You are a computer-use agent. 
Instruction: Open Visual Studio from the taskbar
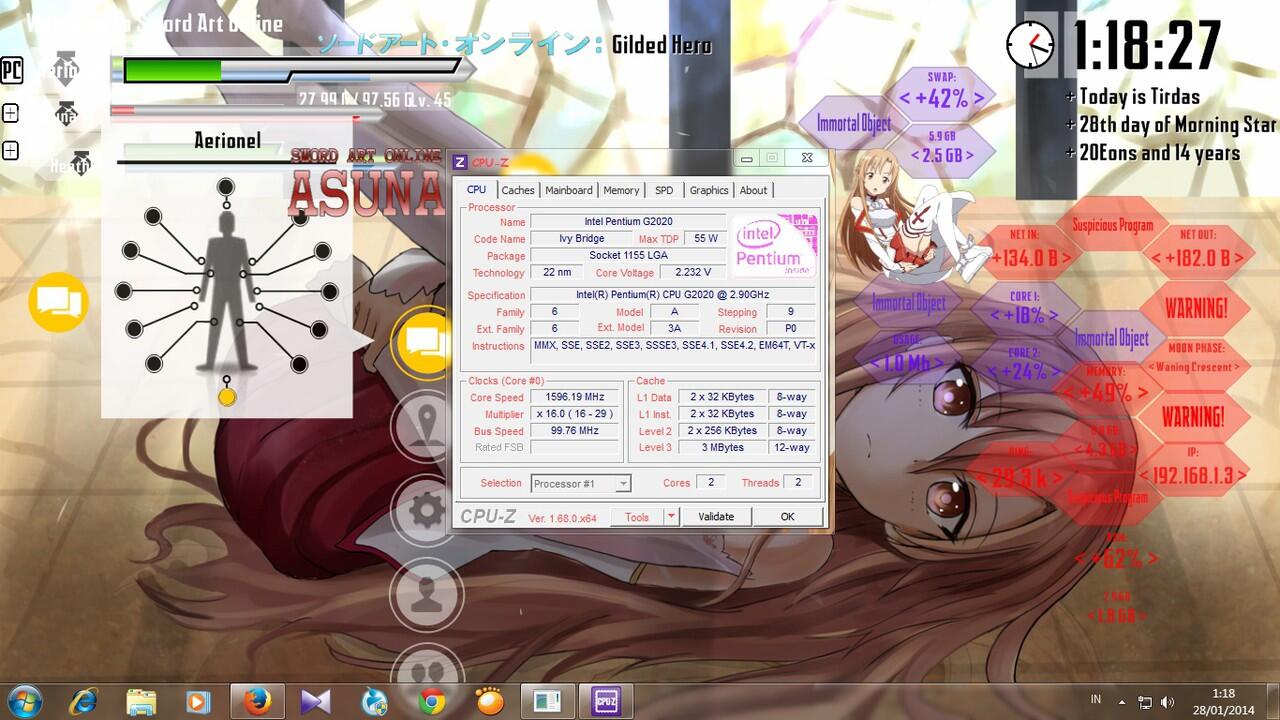pos(316,701)
